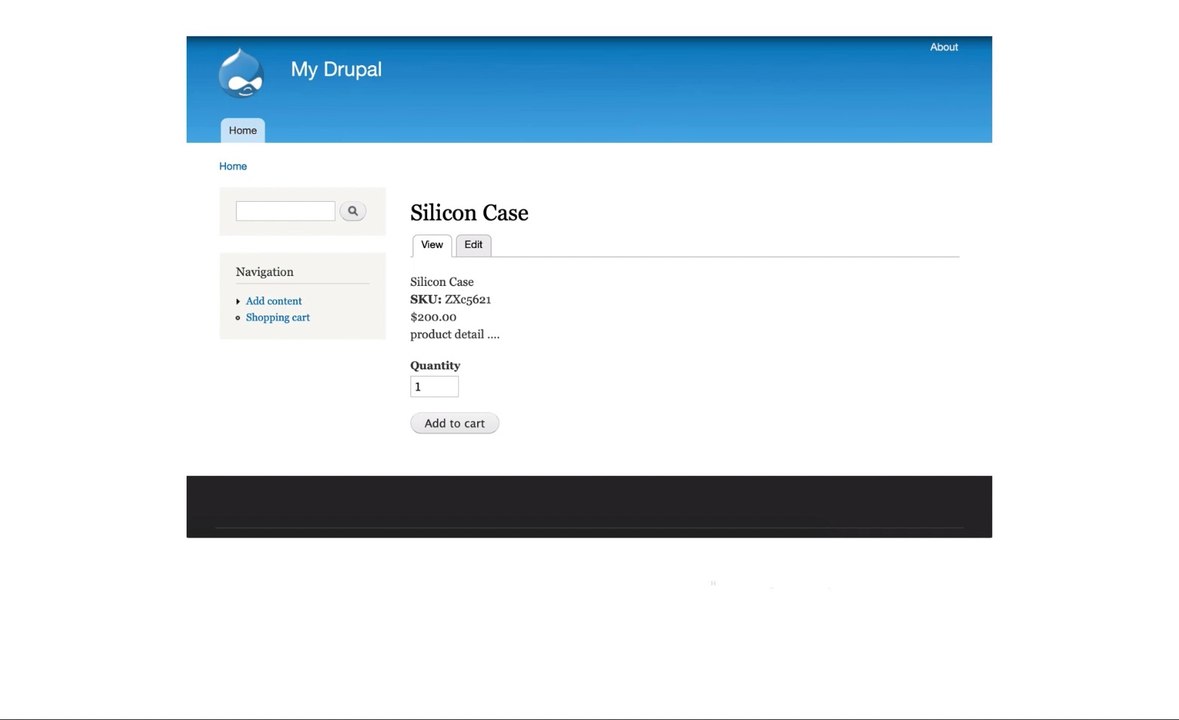Open Add content in Navigation

pyautogui.click(x=274, y=301)
